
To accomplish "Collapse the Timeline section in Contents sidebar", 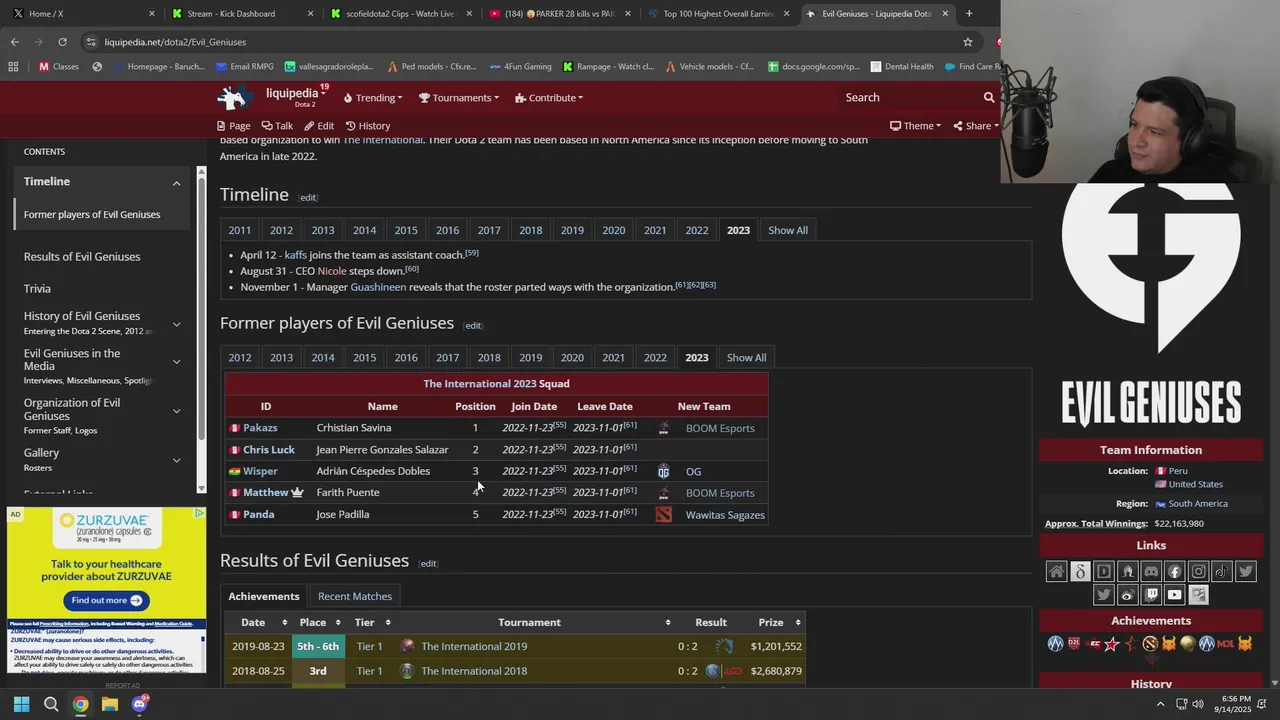I will 176,183.
